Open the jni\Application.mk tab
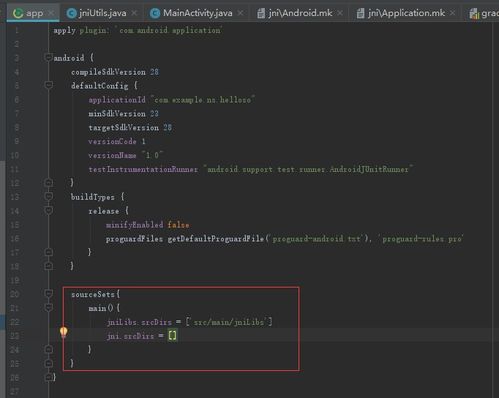This screenshot has height=398, width=499. (x=406, y=13)
